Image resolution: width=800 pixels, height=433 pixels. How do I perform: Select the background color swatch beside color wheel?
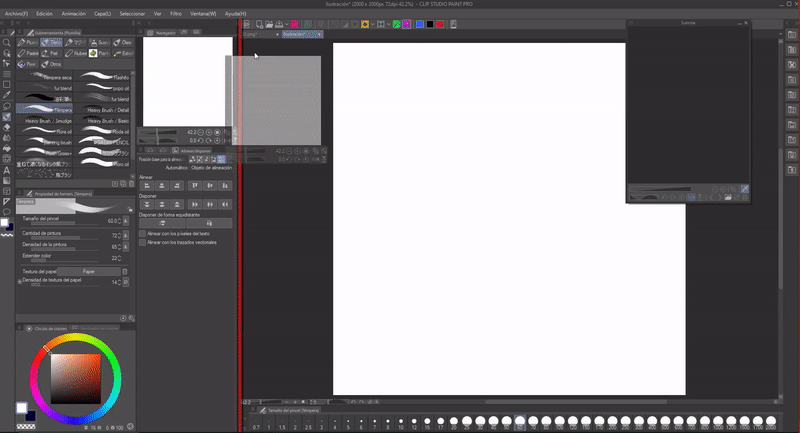31,416
